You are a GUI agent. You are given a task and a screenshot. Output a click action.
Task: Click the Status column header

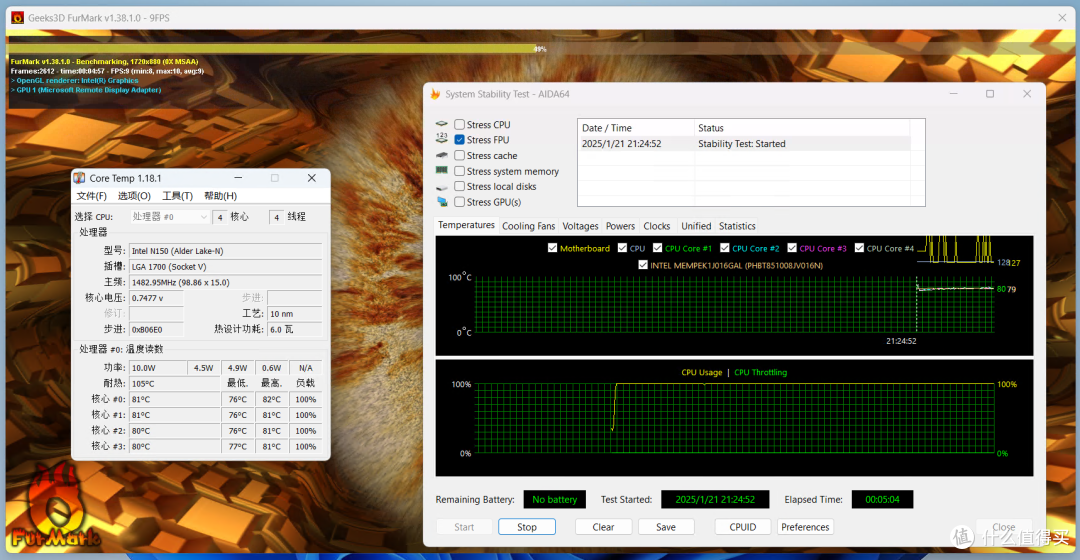pyautogui.click(x=802, y=128)
